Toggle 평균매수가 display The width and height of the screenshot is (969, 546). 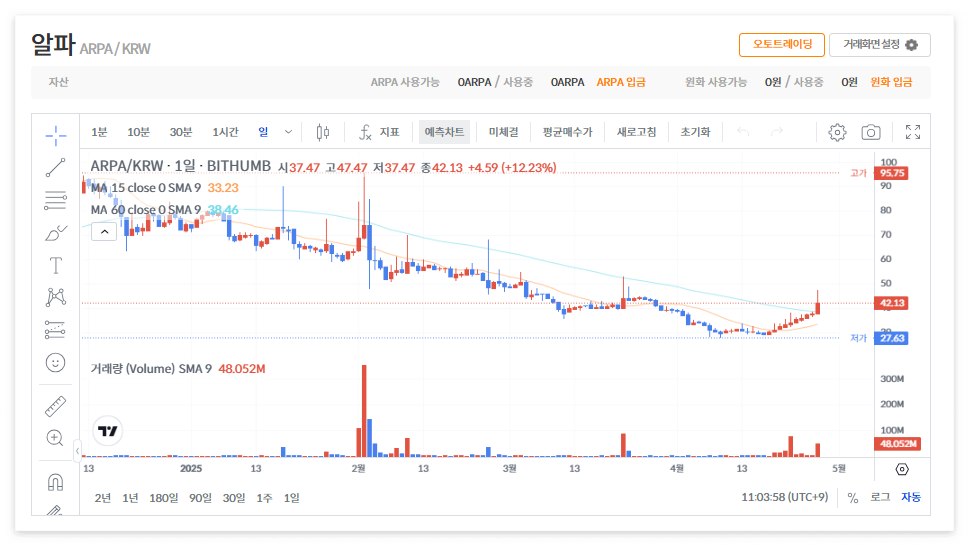(567, 132)
